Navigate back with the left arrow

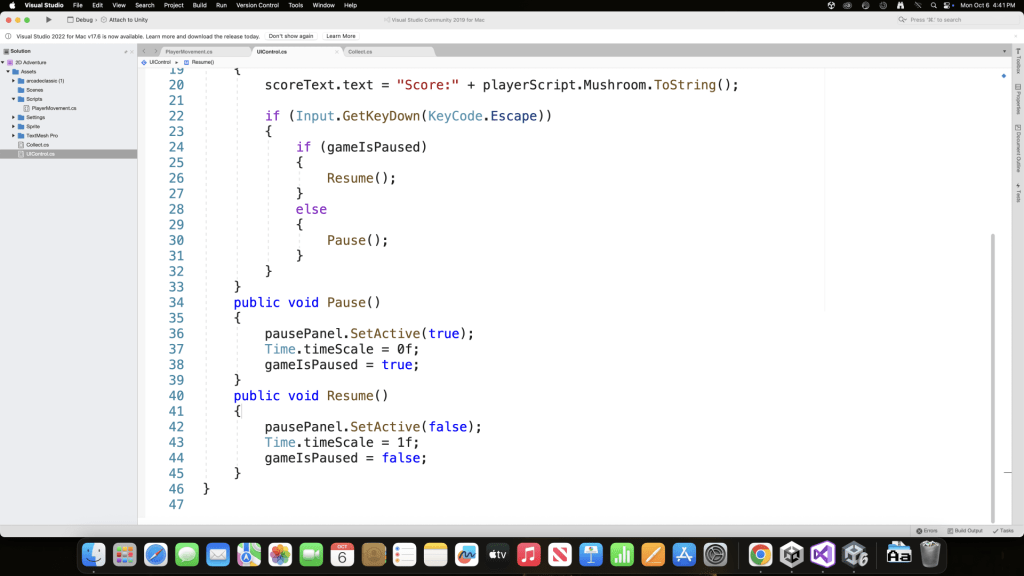(x=144, y=51)
